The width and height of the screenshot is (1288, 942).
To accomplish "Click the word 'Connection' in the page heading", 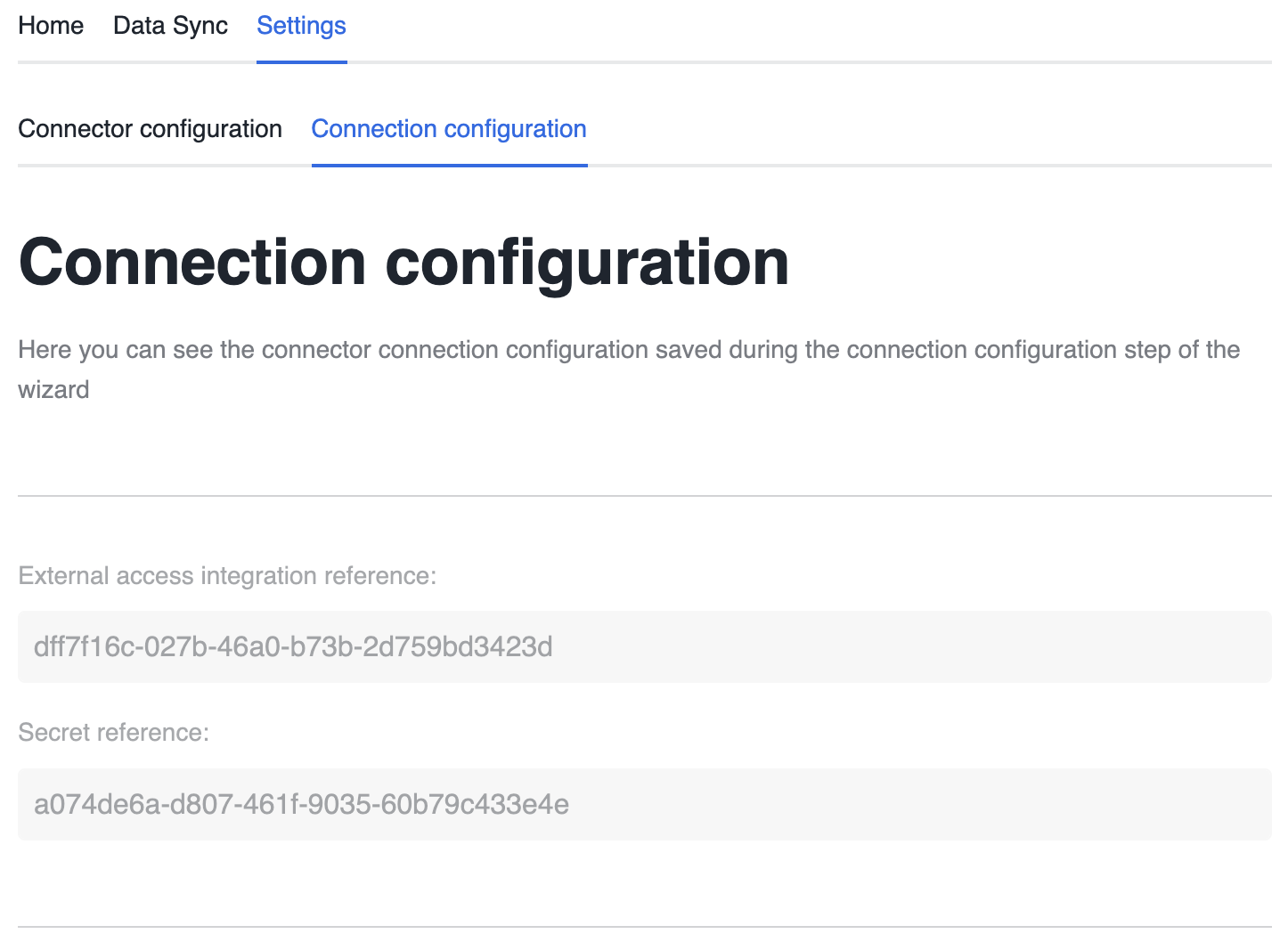I will [192, 263].
